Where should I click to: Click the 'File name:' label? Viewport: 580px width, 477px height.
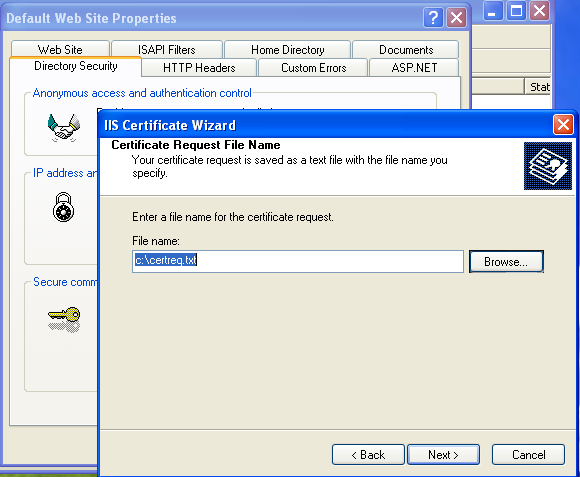pyautogui.click(x=156, y=241)
